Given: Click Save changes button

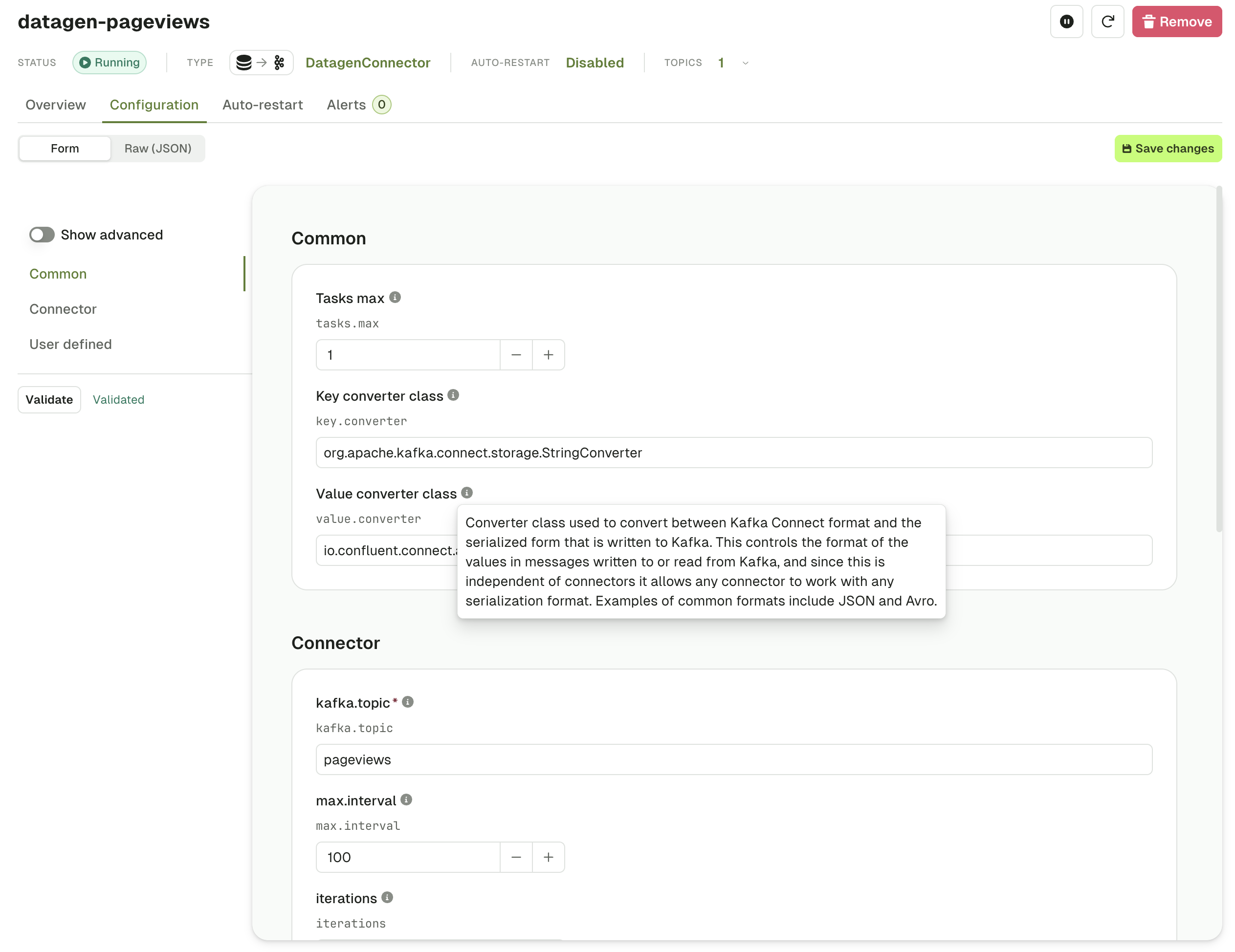Looking at the screenshot, I should click(x=1168, y=148).
